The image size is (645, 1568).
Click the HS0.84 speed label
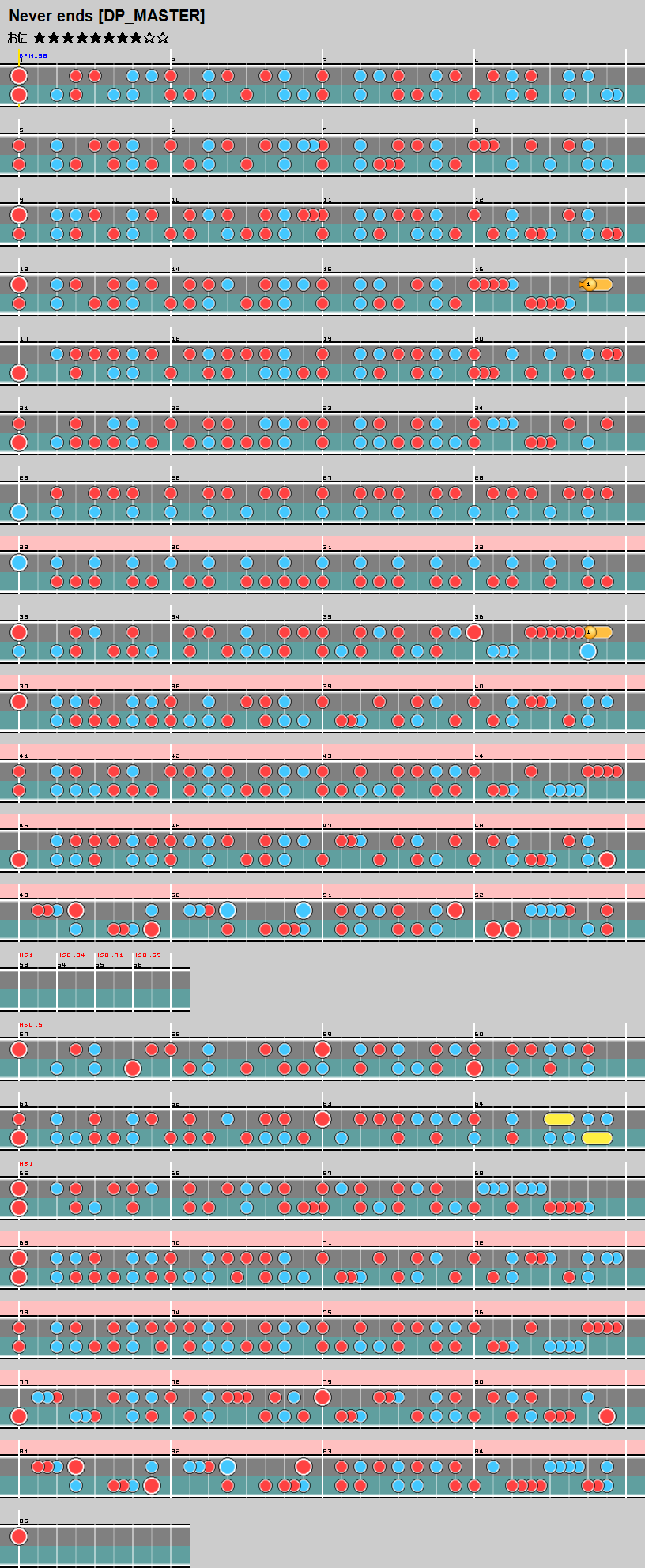point(71,955)
